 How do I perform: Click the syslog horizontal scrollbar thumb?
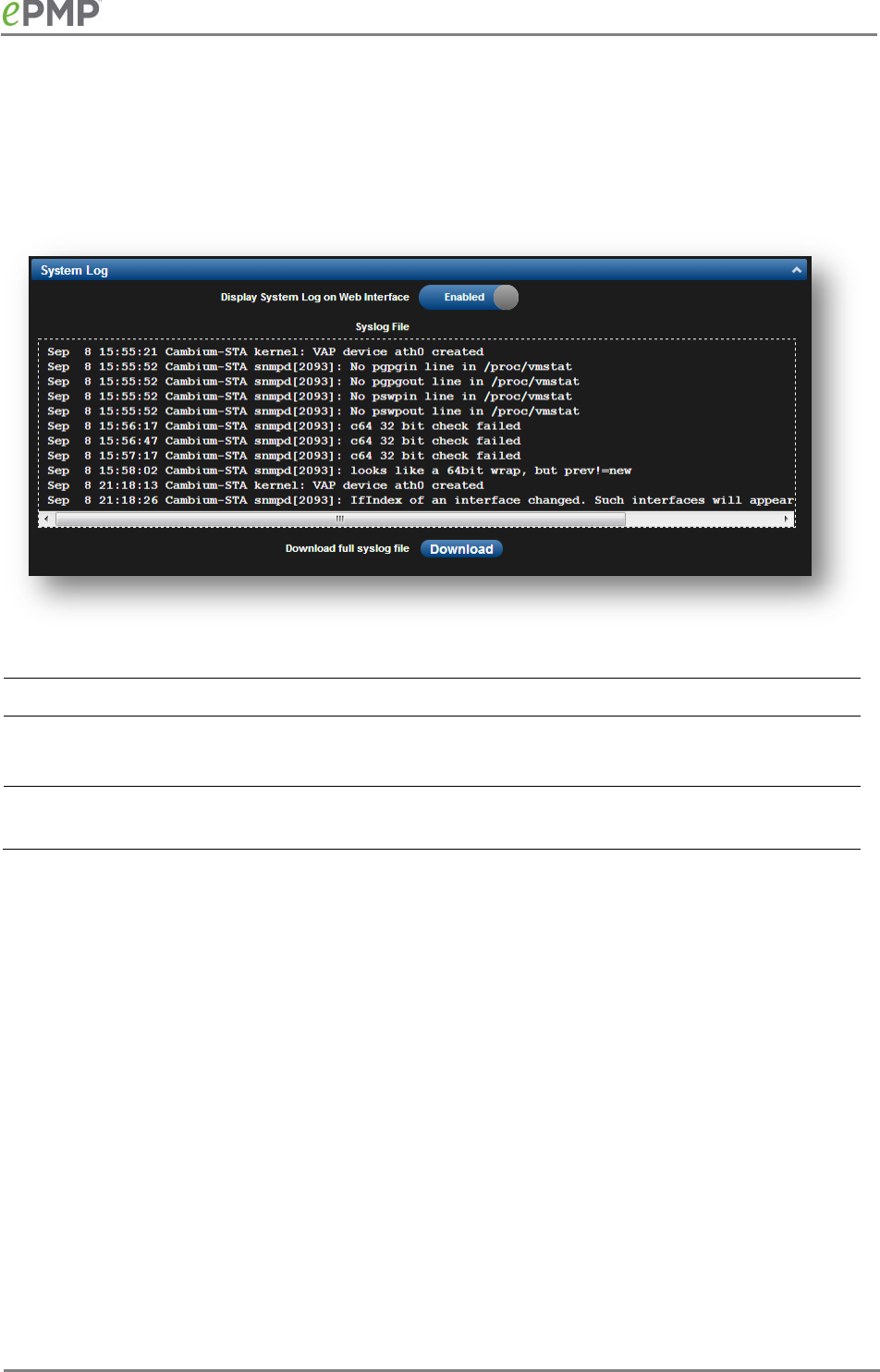[x=340, y=520]
